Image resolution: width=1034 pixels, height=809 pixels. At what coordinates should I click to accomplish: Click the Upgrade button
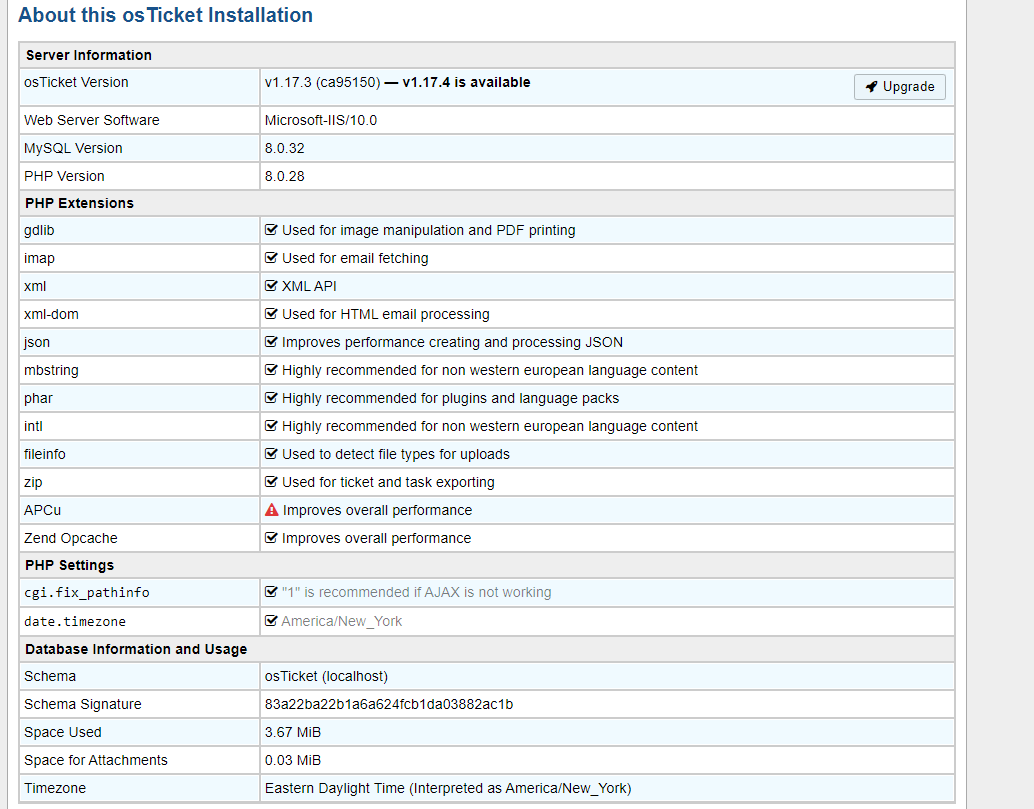[x=899, y=86]
